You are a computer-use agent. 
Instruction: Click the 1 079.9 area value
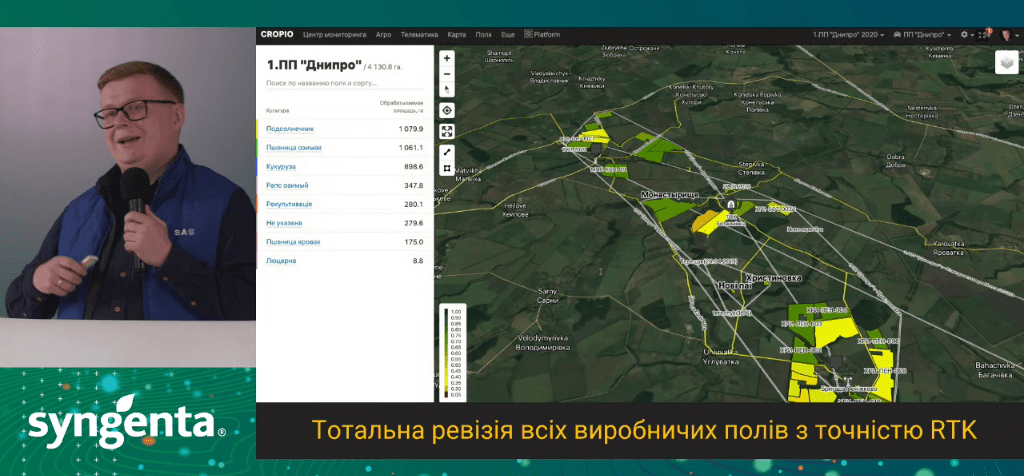click(x=411, y=129)
